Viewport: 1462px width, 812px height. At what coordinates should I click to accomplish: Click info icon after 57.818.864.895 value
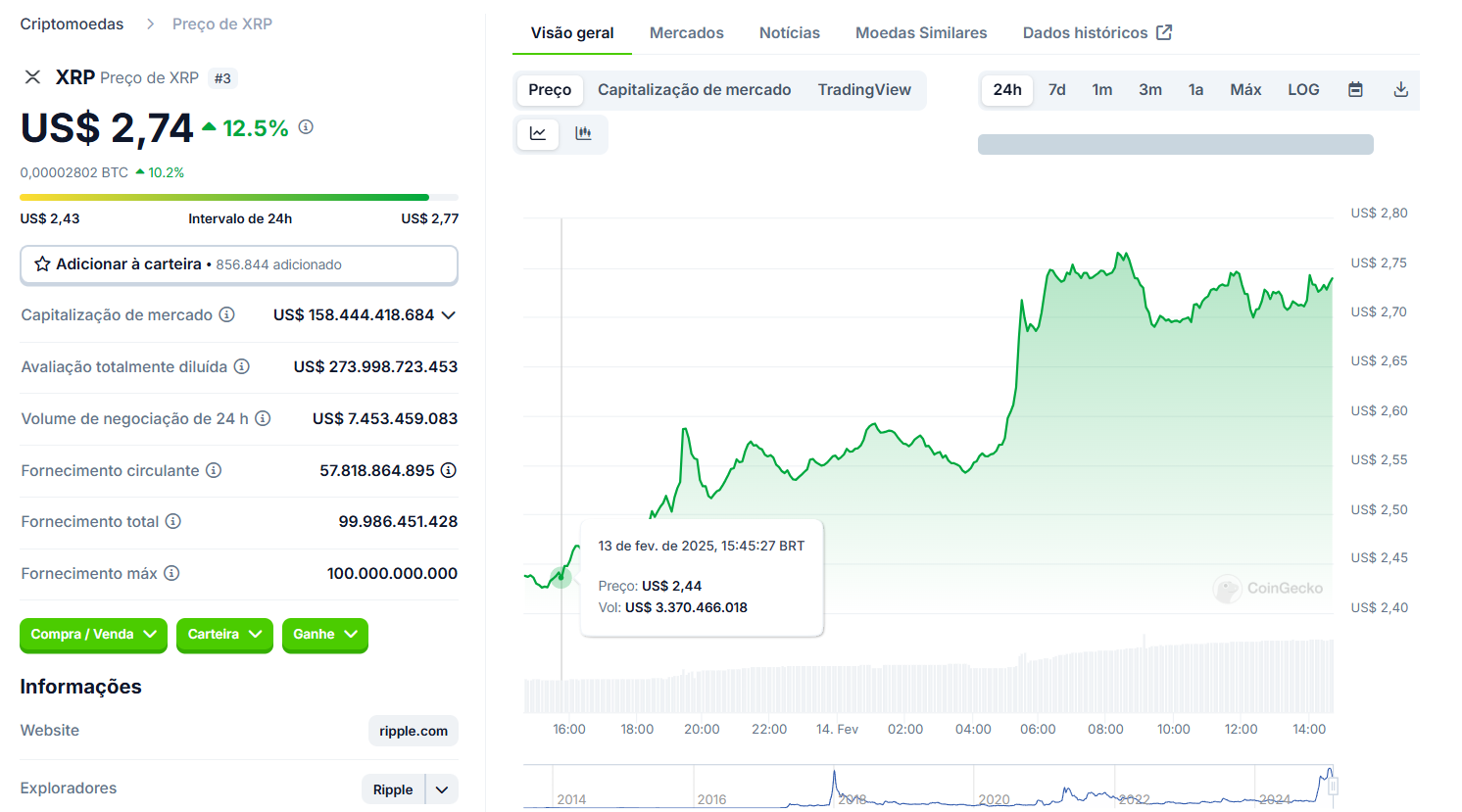coord(449,470)
